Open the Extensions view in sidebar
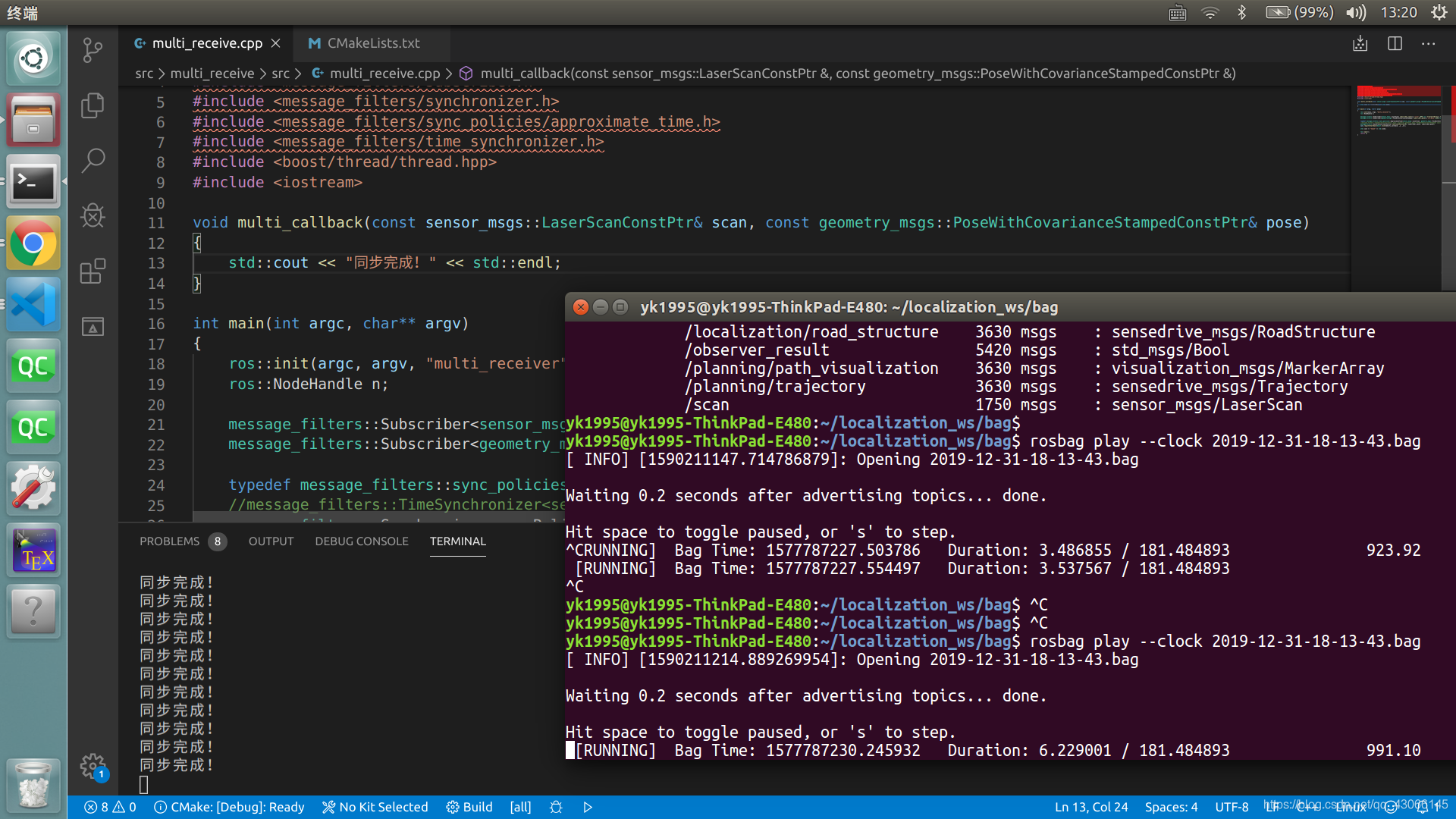 (x=93, y=270)
